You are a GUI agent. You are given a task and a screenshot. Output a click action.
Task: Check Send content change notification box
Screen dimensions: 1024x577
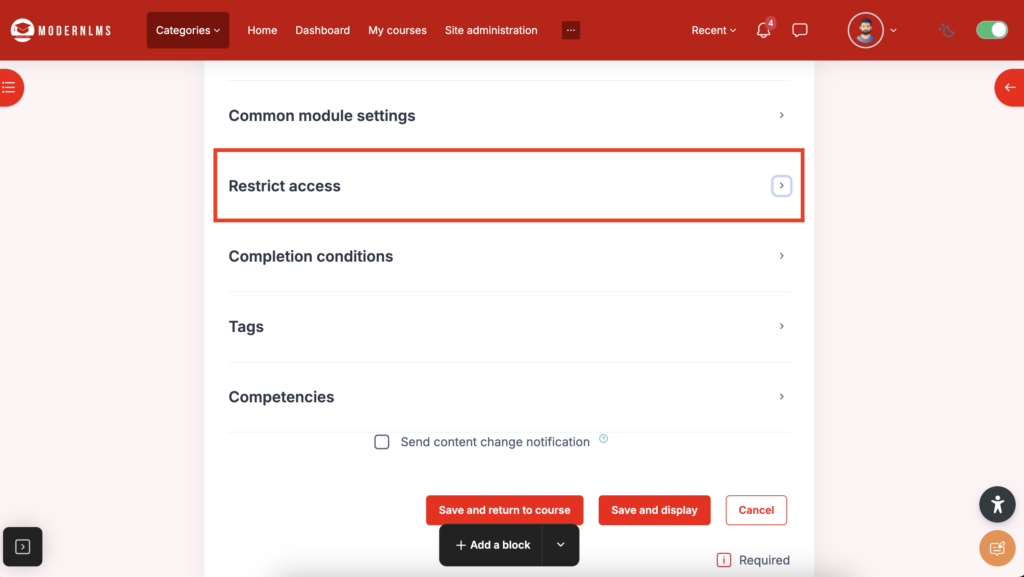point(382,442)
